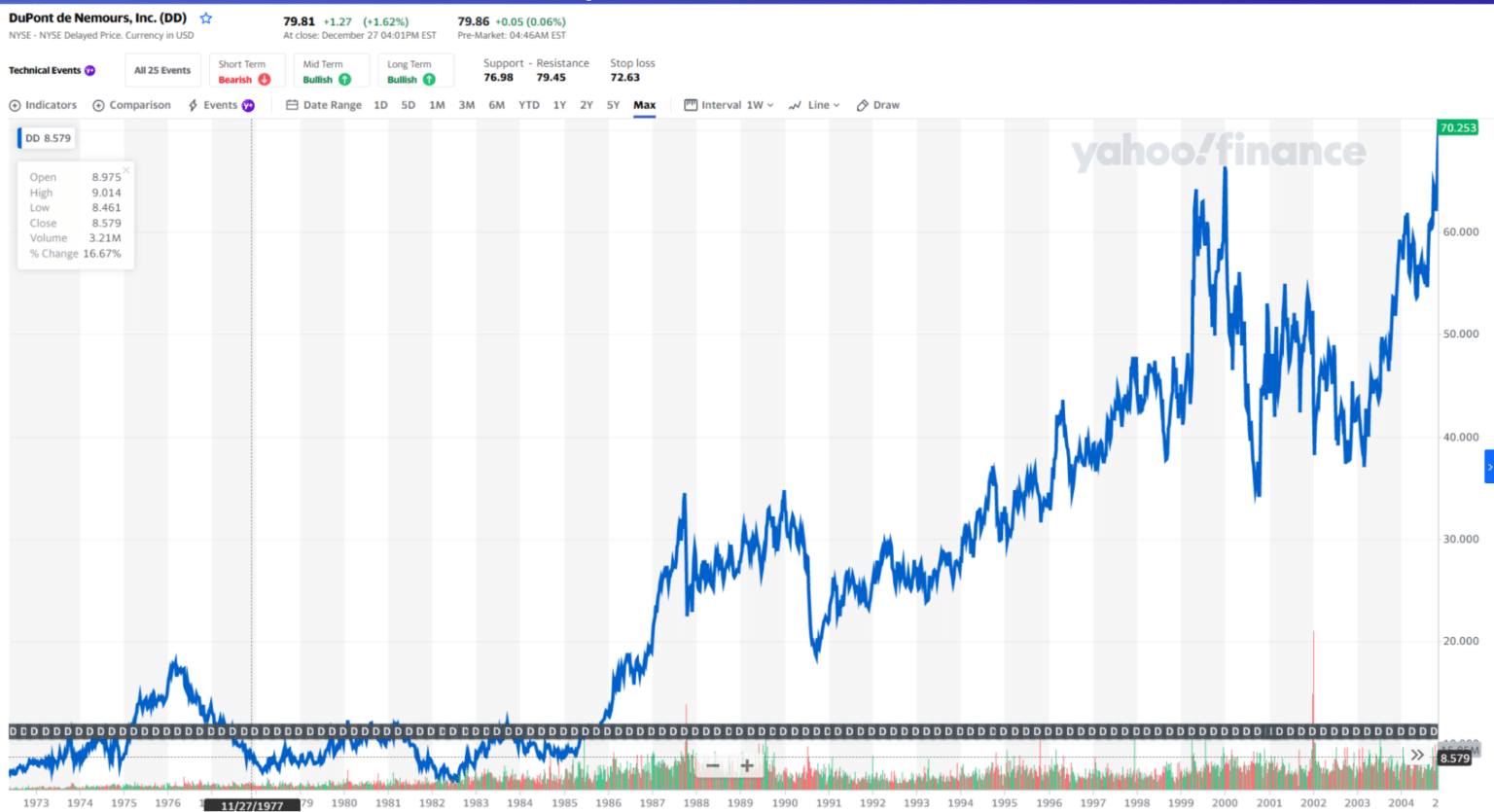
Task: Click the Stop loss value 72.63
Action: (x=624, y=78)
